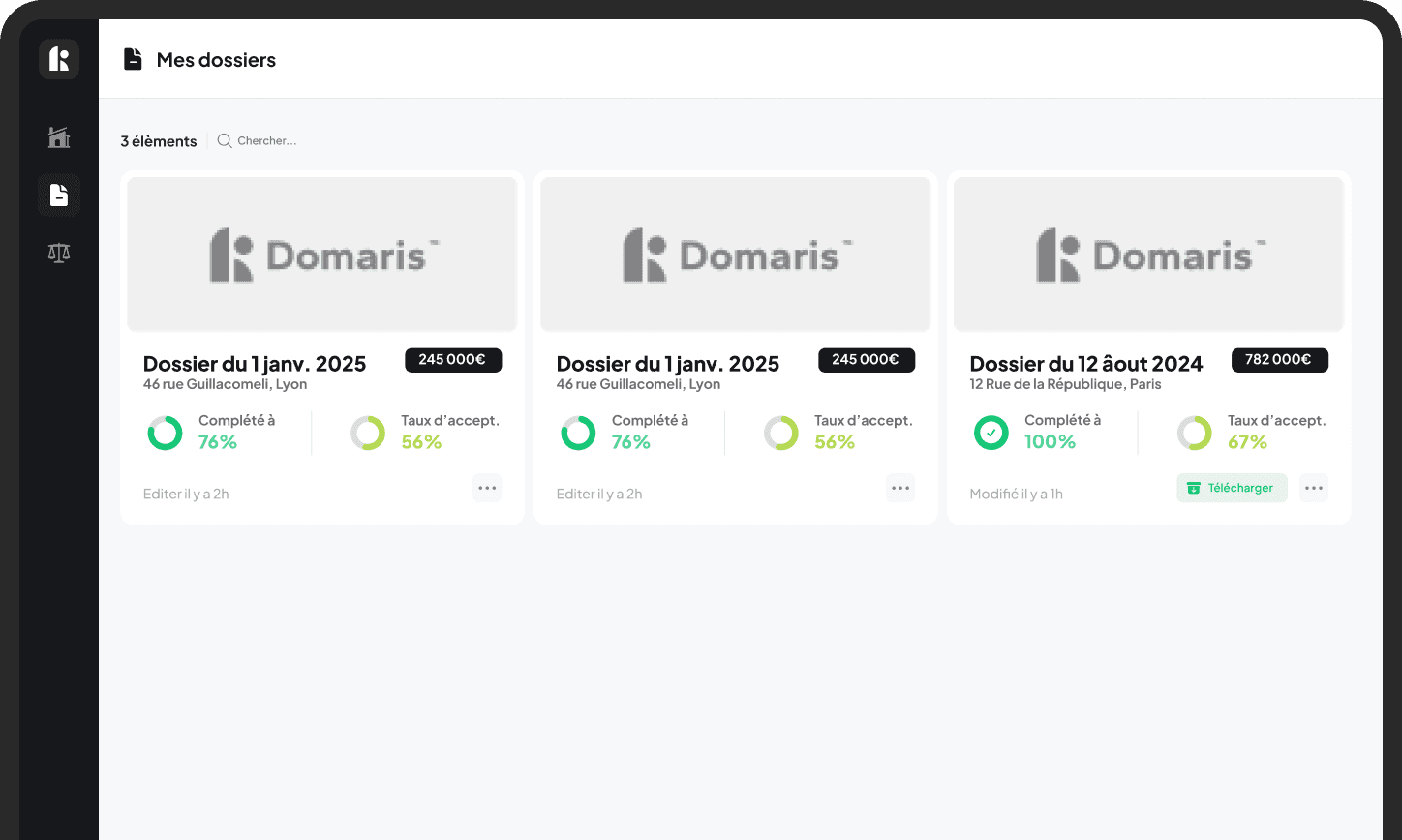Open the three-dots menu on first dossier card
The height and width of the screenshot is (840, 1402).
pos(487,488)
